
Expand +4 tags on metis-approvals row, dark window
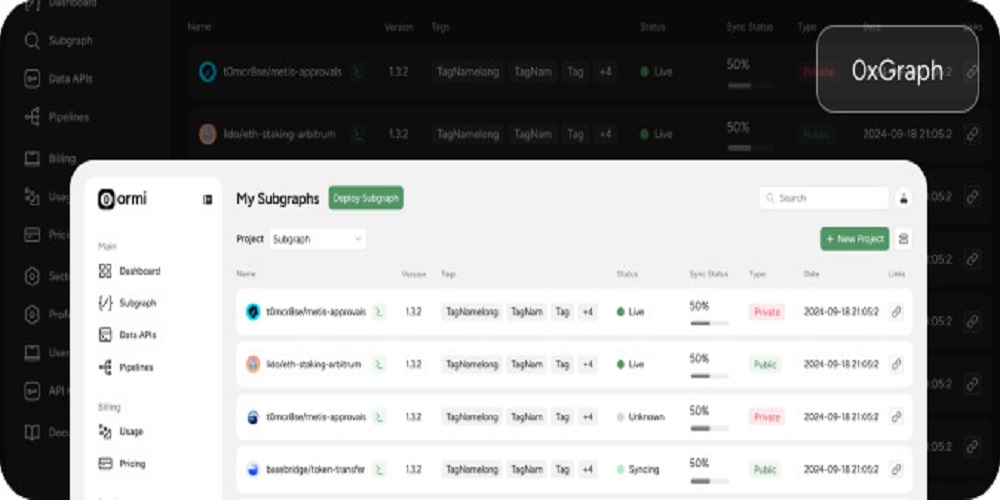coord(605,72)
